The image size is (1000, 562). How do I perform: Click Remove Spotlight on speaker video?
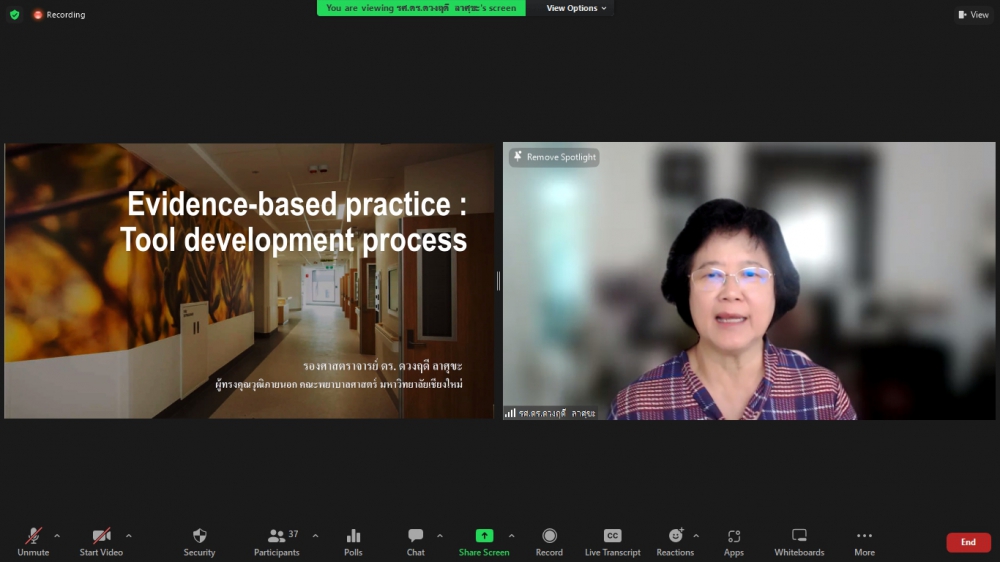tap(554, 157)
